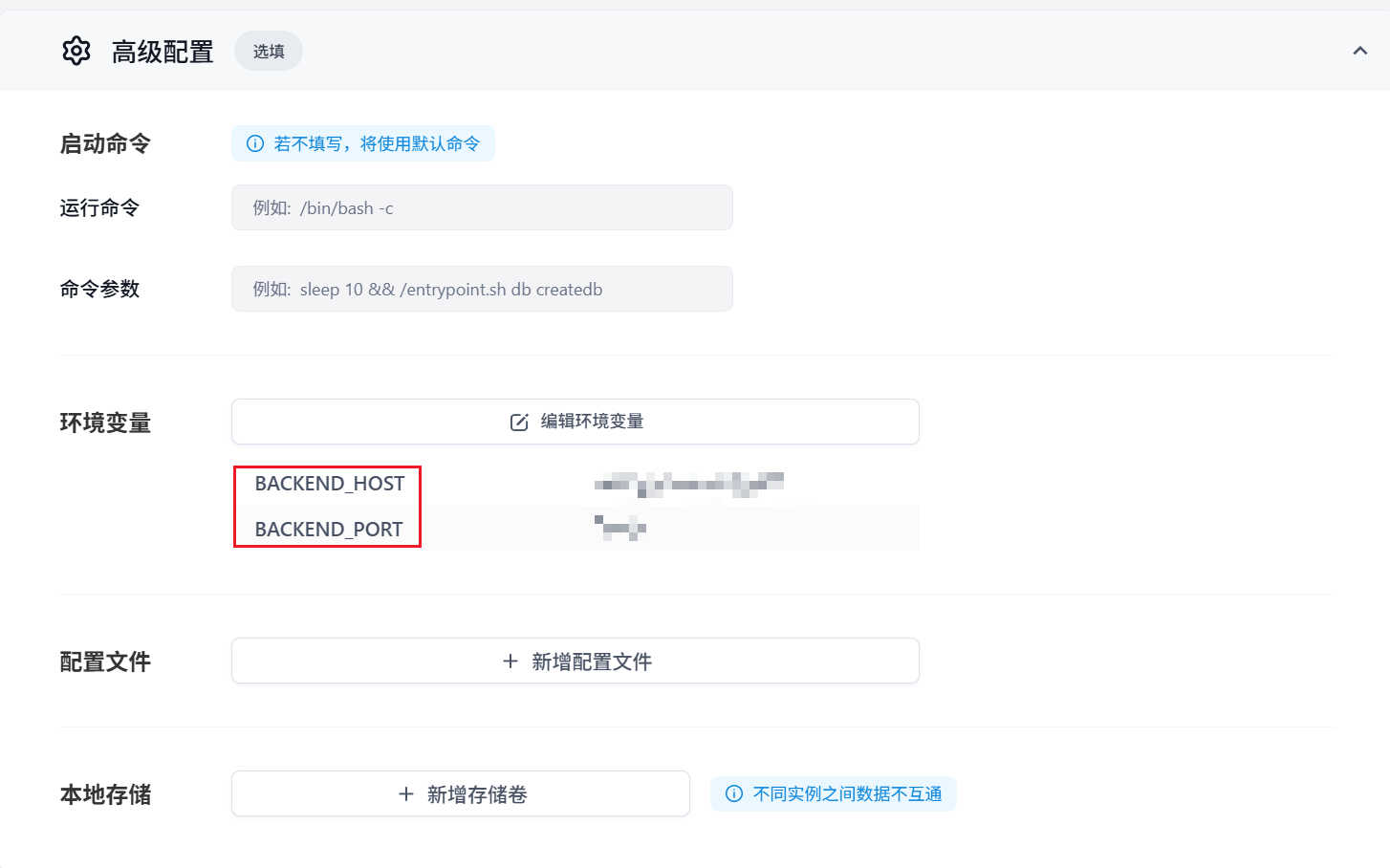Select the BACKEND_PORT variable name
1390x868 pixels.
coord(329,529)
